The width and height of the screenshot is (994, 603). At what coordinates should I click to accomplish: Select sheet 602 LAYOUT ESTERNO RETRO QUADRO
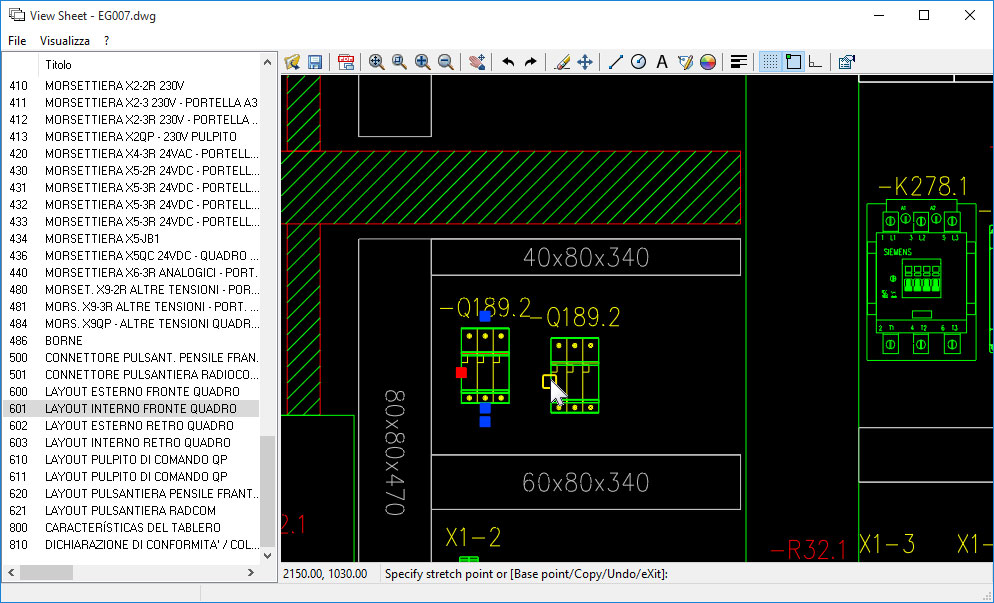pyautogui.click(x=131, y=426)
